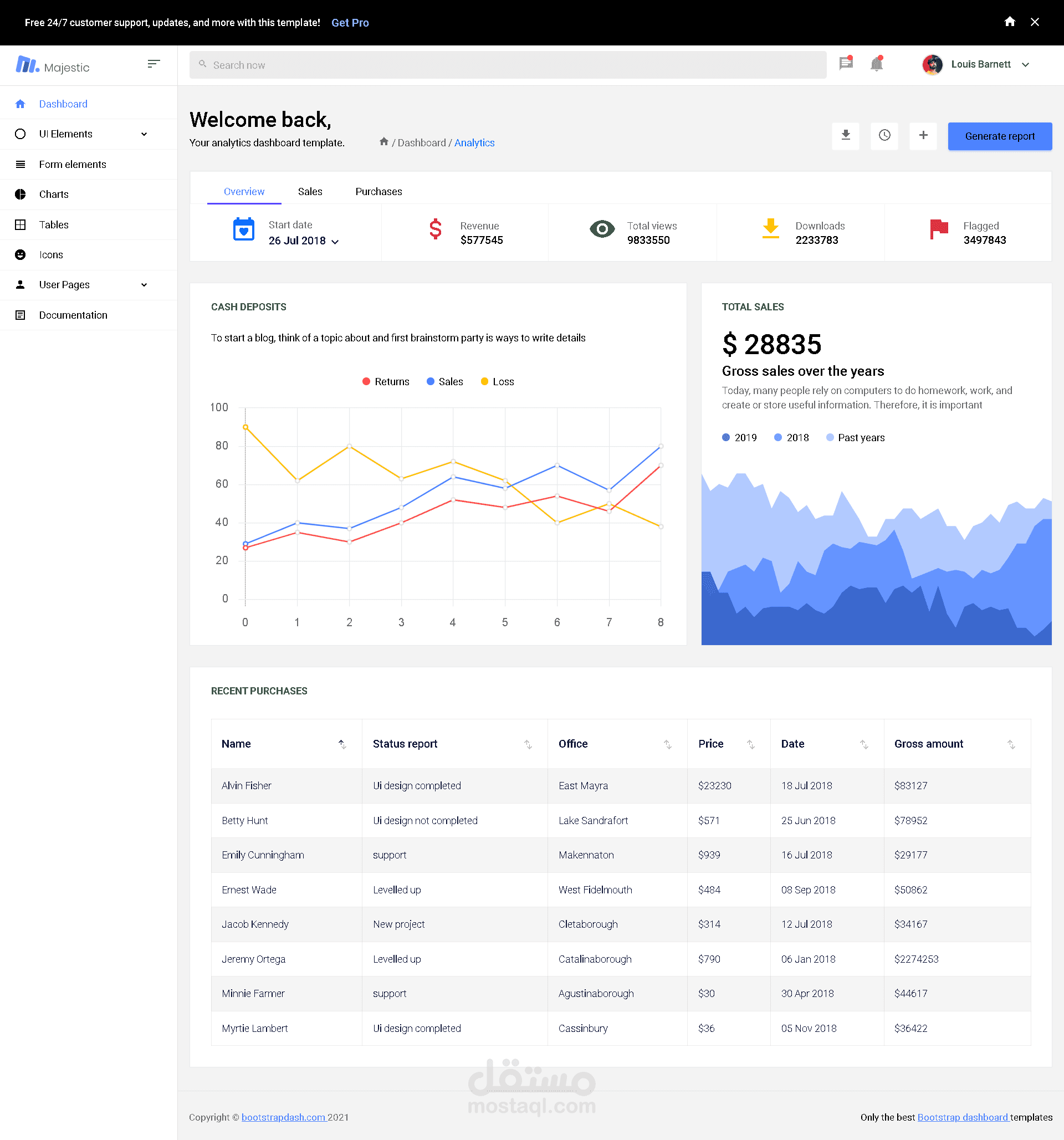
Task: Open the messages icon in header
Action: coord(846,64)
